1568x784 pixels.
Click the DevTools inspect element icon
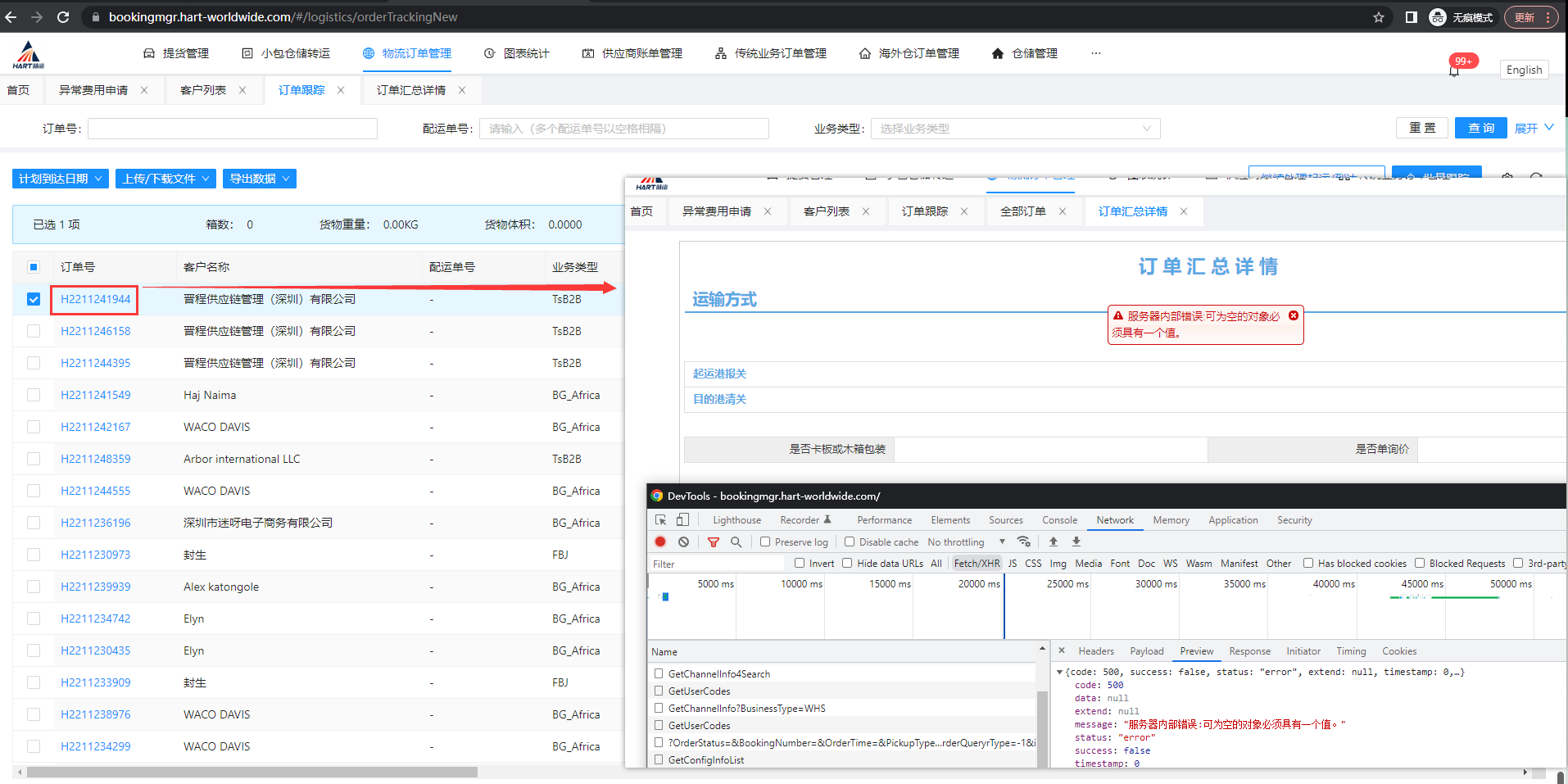click(661, 520)
